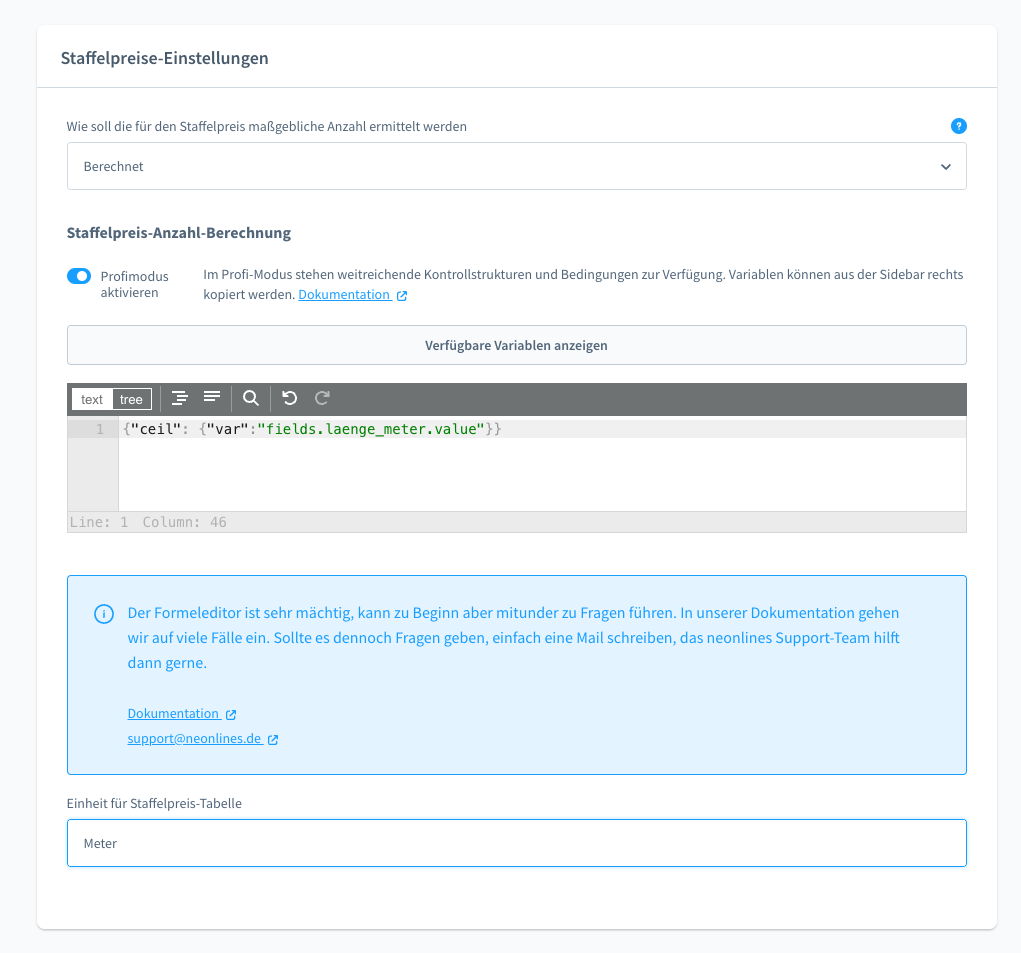Compact the JSON data icon
This screenshot has width=1021, height=953.
click(212, 398)
